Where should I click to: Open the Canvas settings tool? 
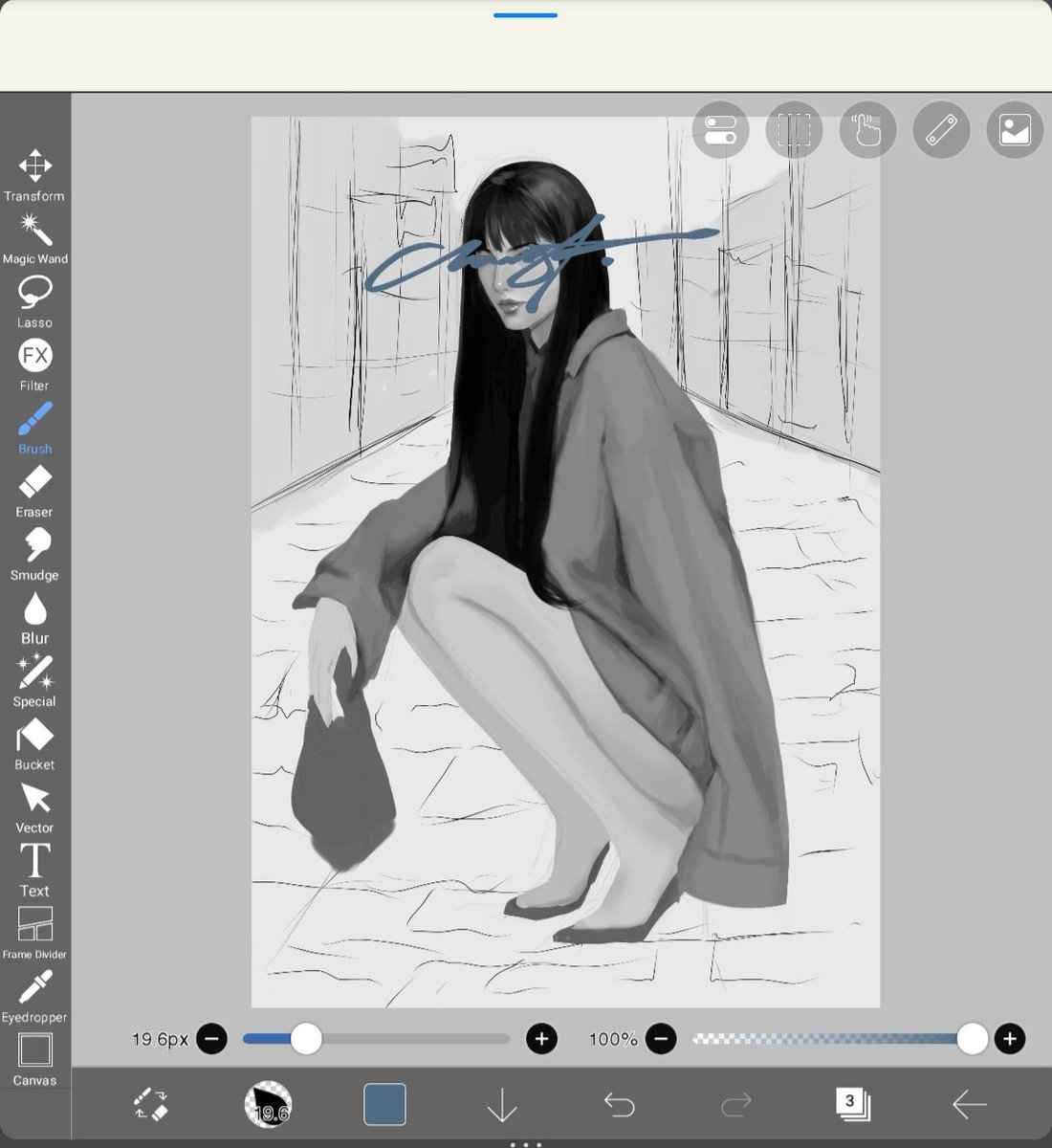[x=34, y=1059]
